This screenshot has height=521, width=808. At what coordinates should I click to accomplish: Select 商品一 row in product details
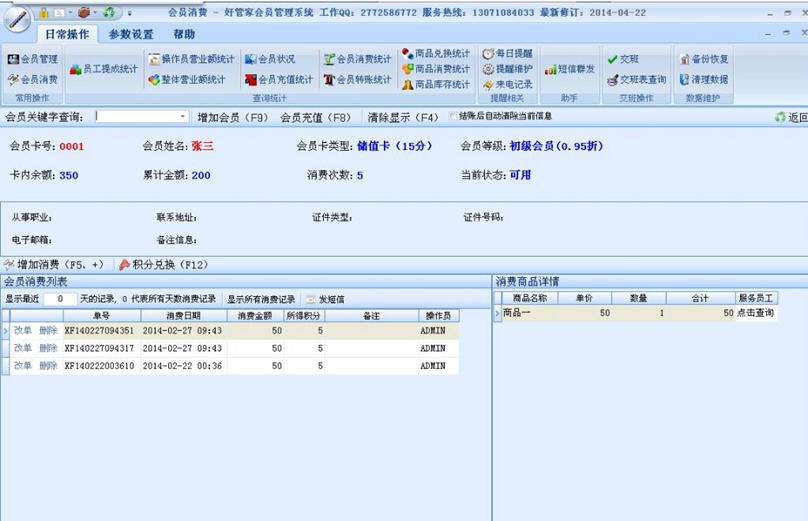tap(635, 313)
